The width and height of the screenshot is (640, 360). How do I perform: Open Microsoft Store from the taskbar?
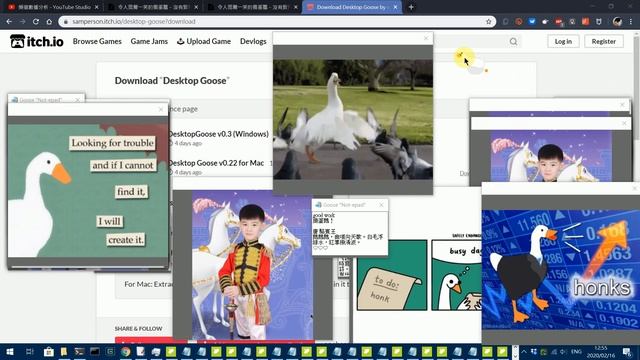tap(49, 352)
